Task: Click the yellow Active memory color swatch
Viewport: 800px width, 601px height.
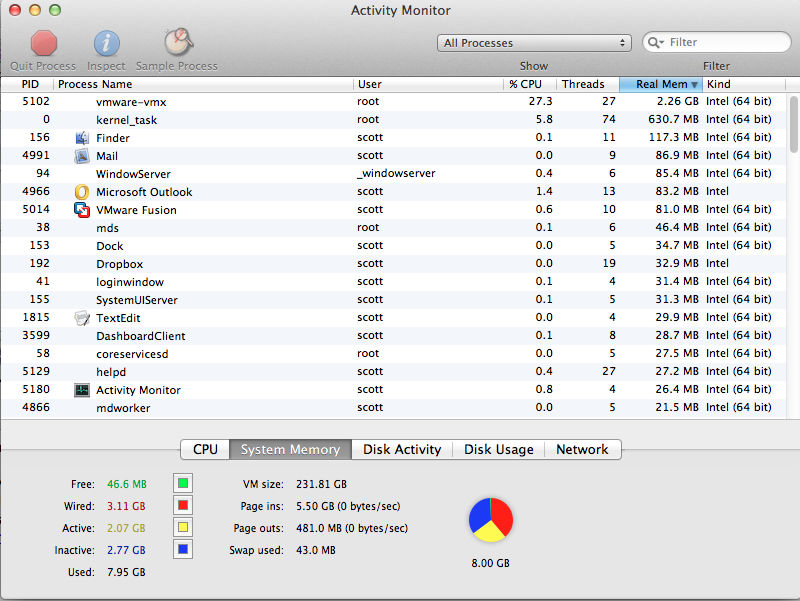Action: point(183,528)
